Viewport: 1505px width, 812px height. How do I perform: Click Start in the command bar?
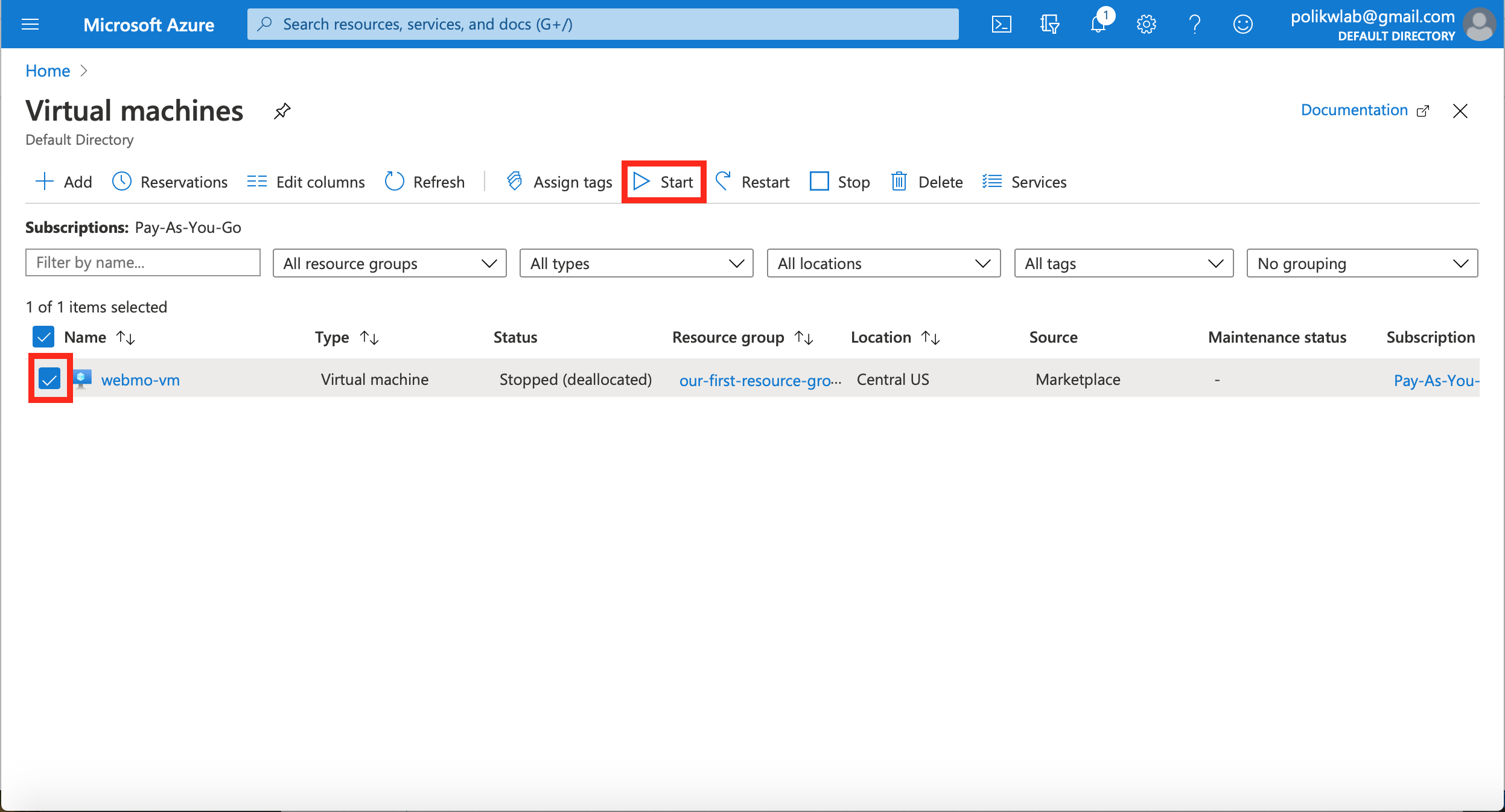pyautogui.click(x=664, y=182)
